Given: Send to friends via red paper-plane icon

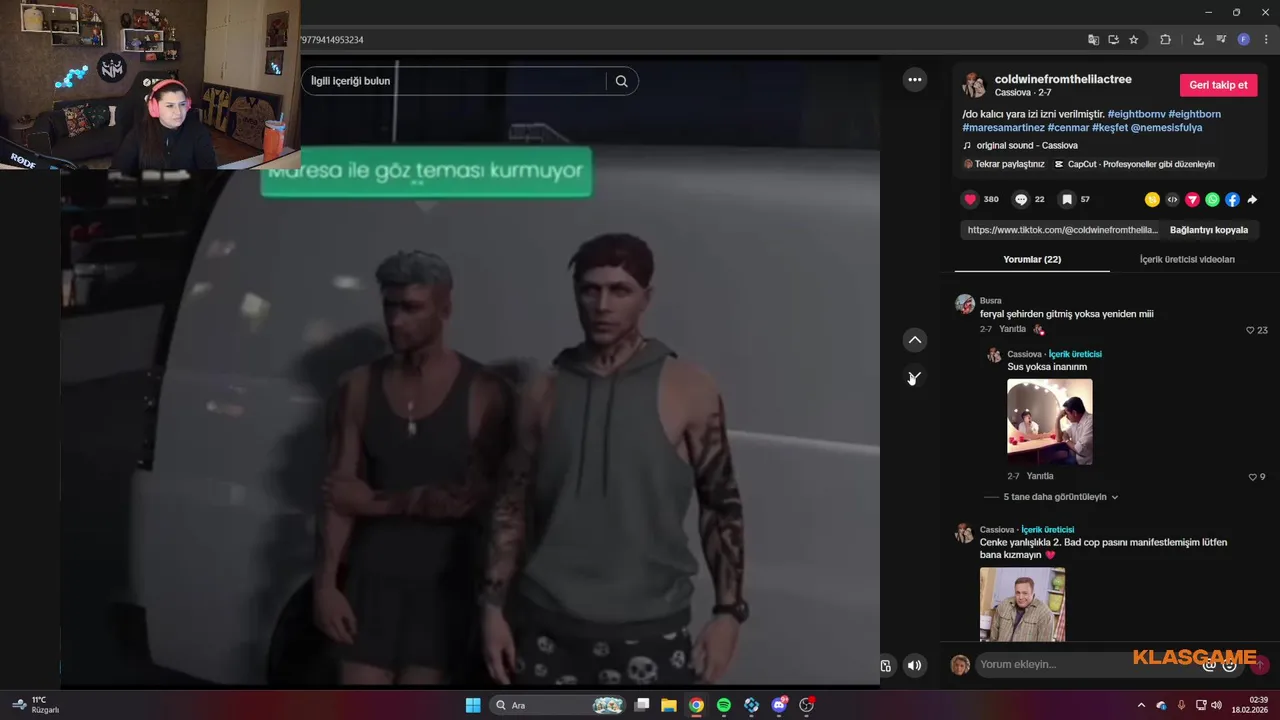Looking at the screenshot, I should [x=1192, y=200].
